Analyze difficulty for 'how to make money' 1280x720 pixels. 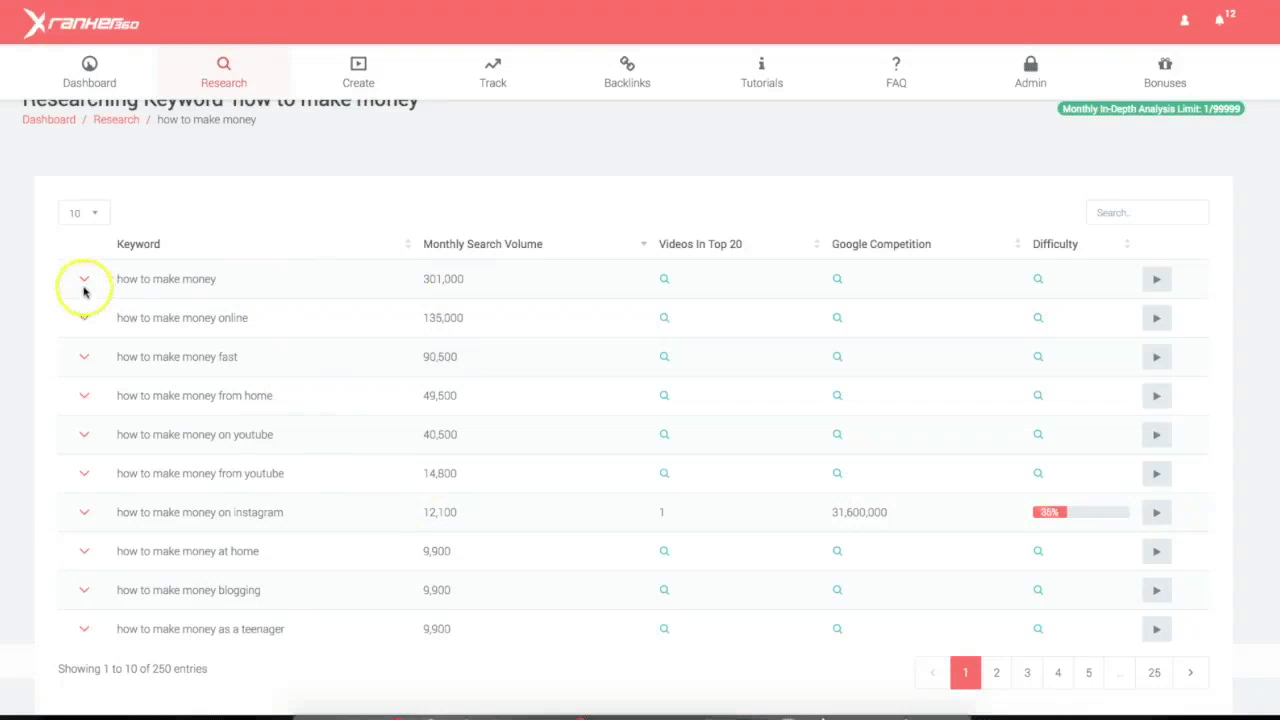pyautogui.click(x=1038, y=279)
